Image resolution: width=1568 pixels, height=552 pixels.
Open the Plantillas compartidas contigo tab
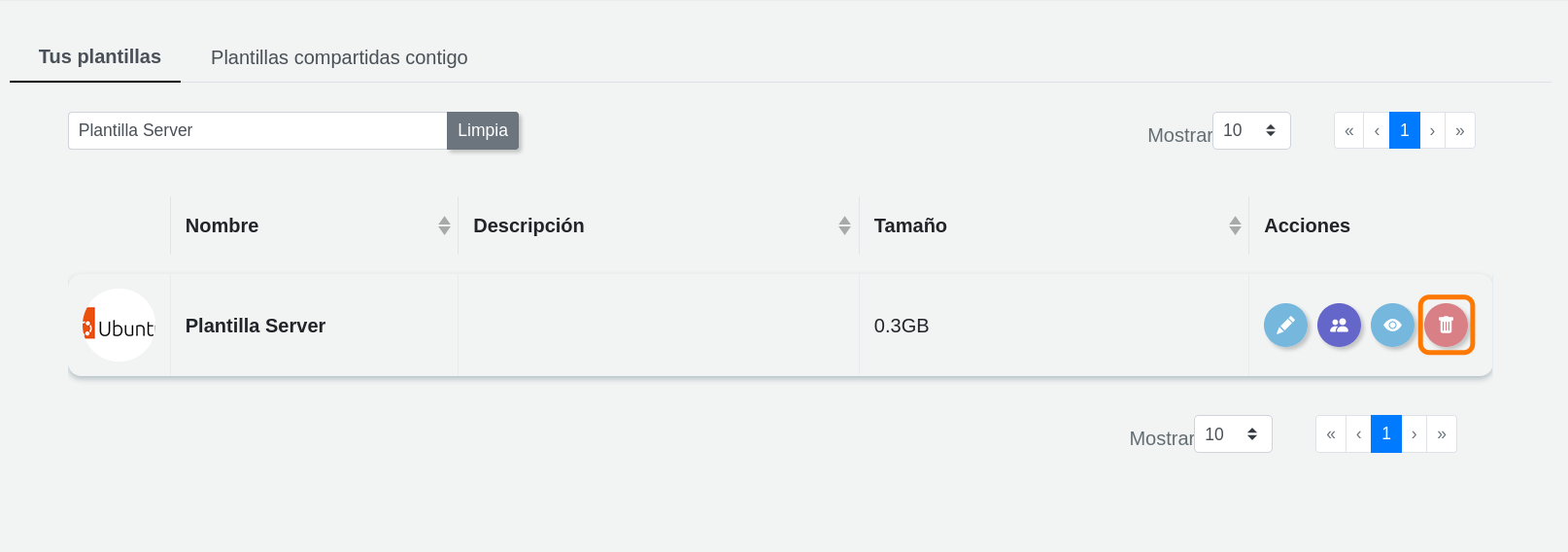pos(339,57)
